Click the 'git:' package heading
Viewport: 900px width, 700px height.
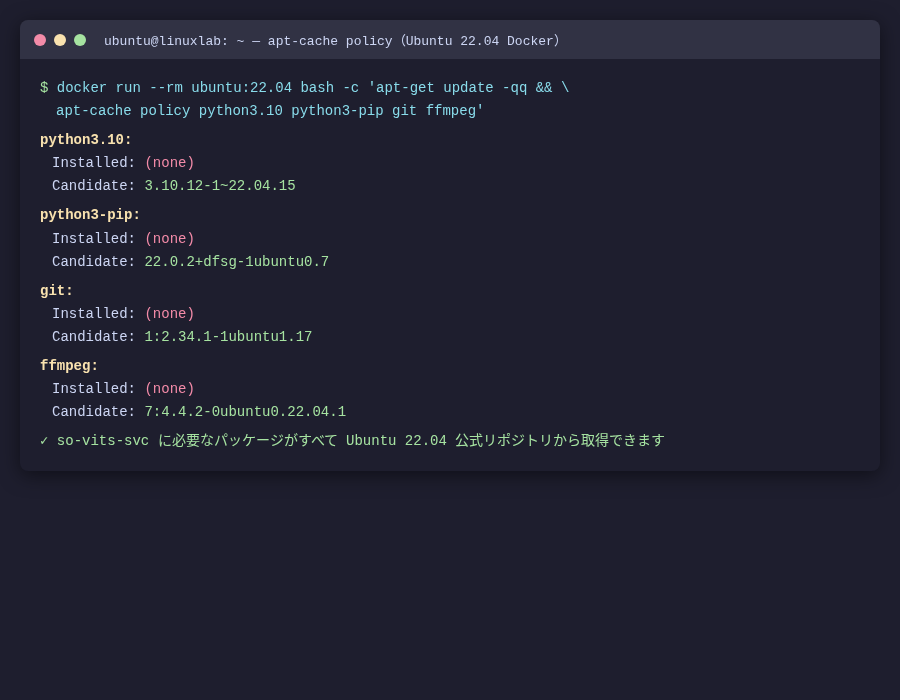click(x=56, y=291)
